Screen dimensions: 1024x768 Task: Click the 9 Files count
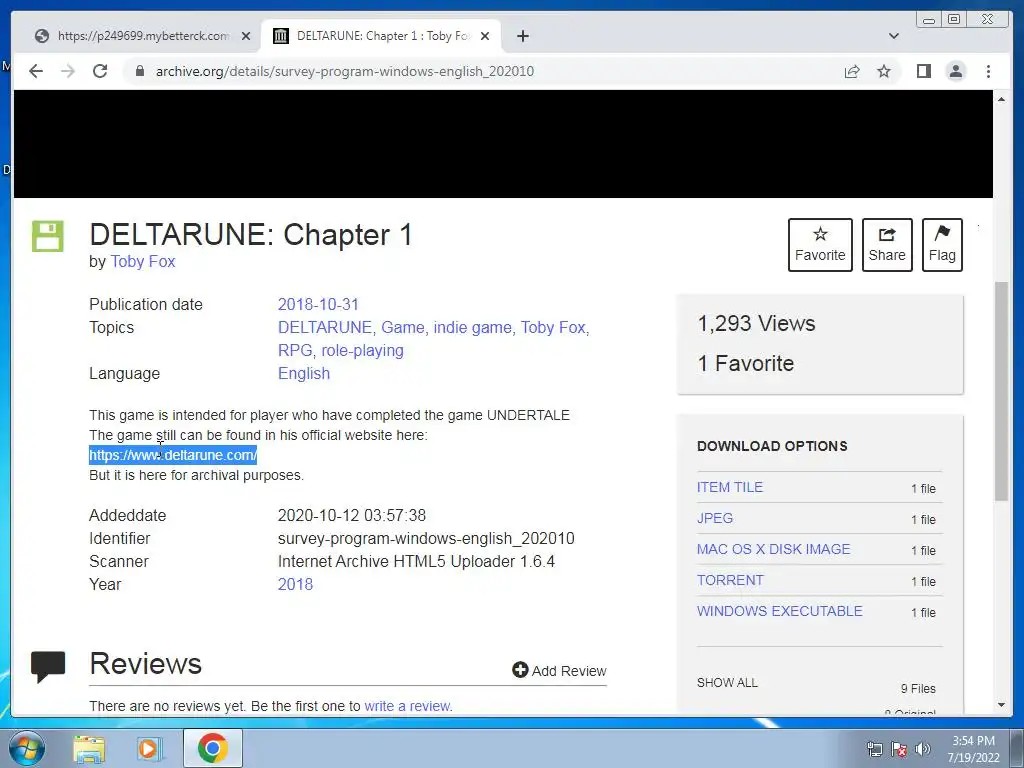918,688
